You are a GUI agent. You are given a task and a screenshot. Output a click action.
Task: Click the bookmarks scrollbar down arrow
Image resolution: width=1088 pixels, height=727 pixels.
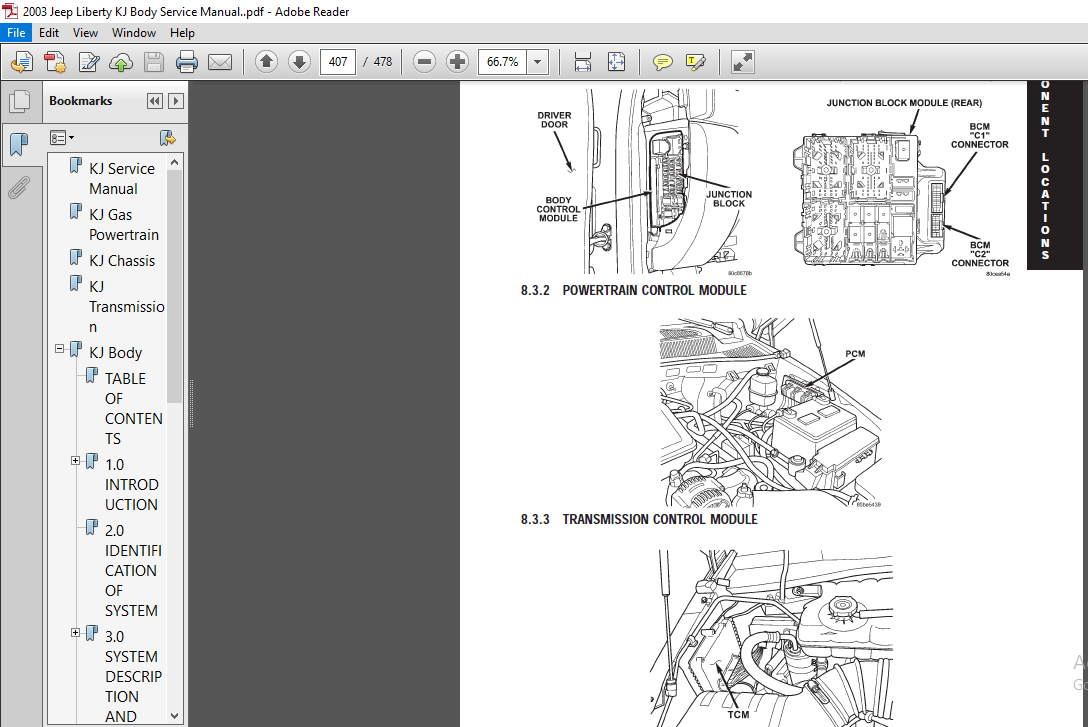174,716
